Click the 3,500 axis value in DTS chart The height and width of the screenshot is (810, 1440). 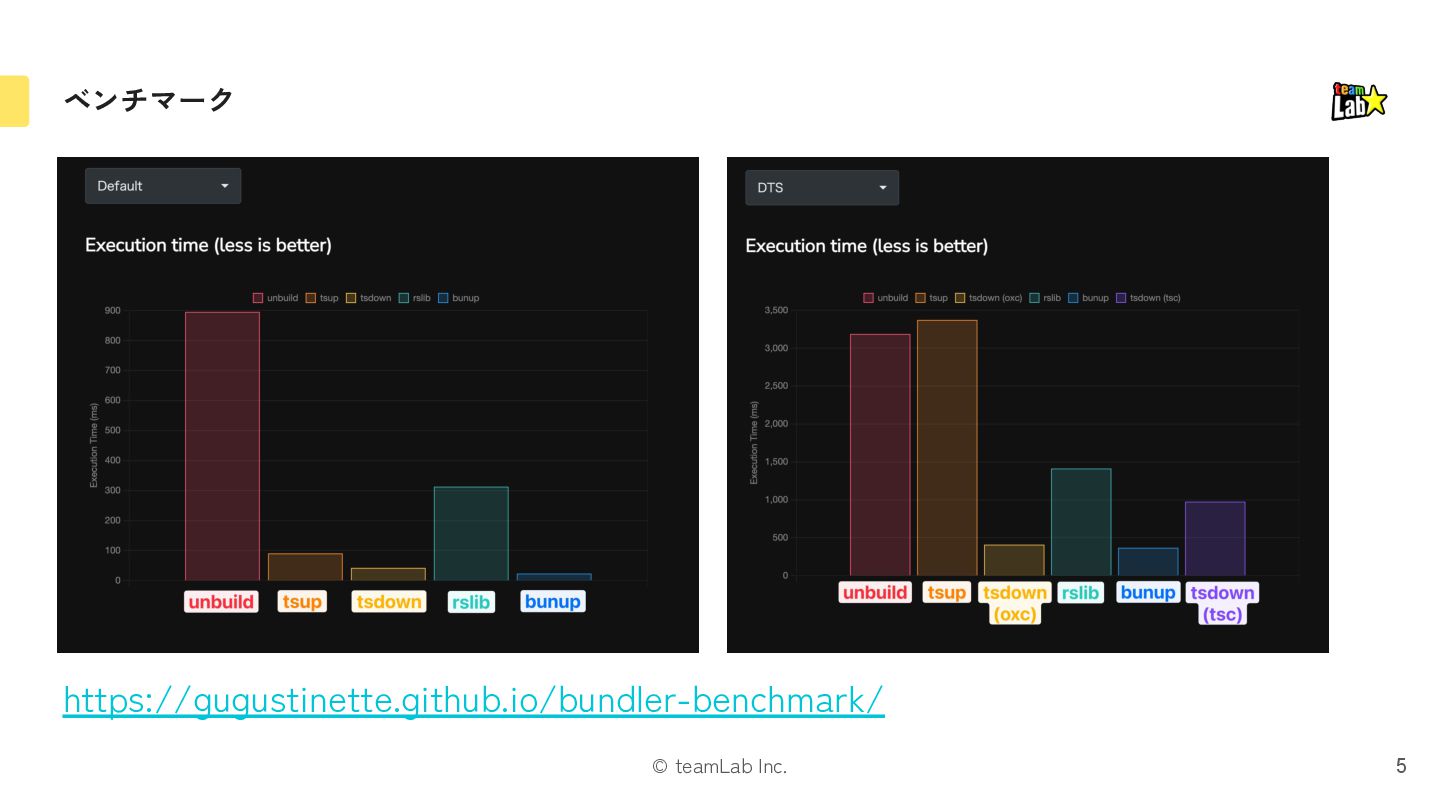click(775, 311)
